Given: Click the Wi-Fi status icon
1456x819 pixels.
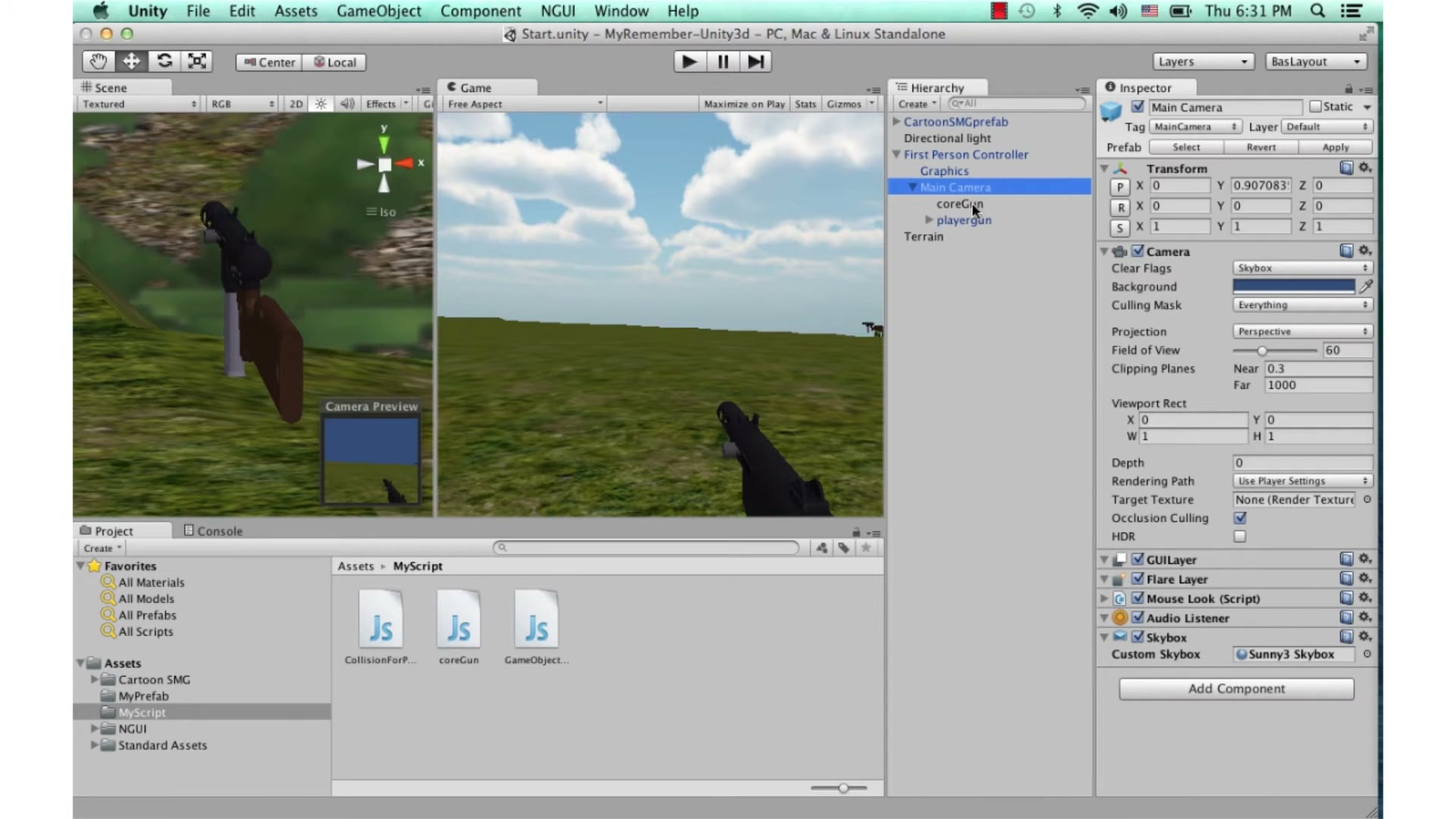Looking at the screenshot, I should click(x=1087, y=11).
